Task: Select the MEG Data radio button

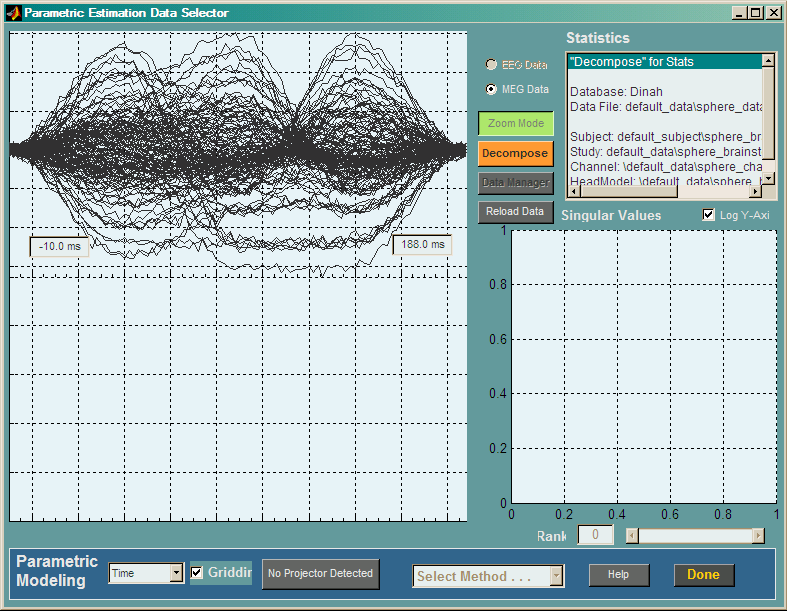Action: pos(491,89)
